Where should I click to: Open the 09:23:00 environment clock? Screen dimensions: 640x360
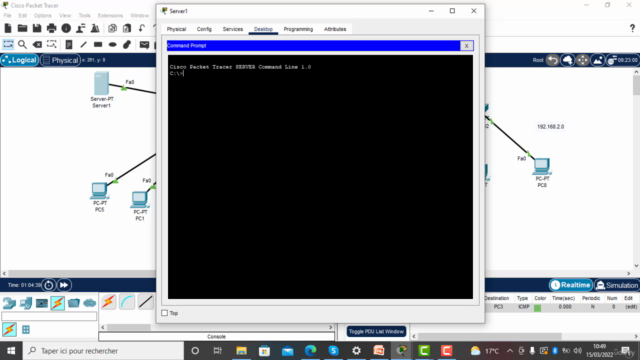[622, 60]
